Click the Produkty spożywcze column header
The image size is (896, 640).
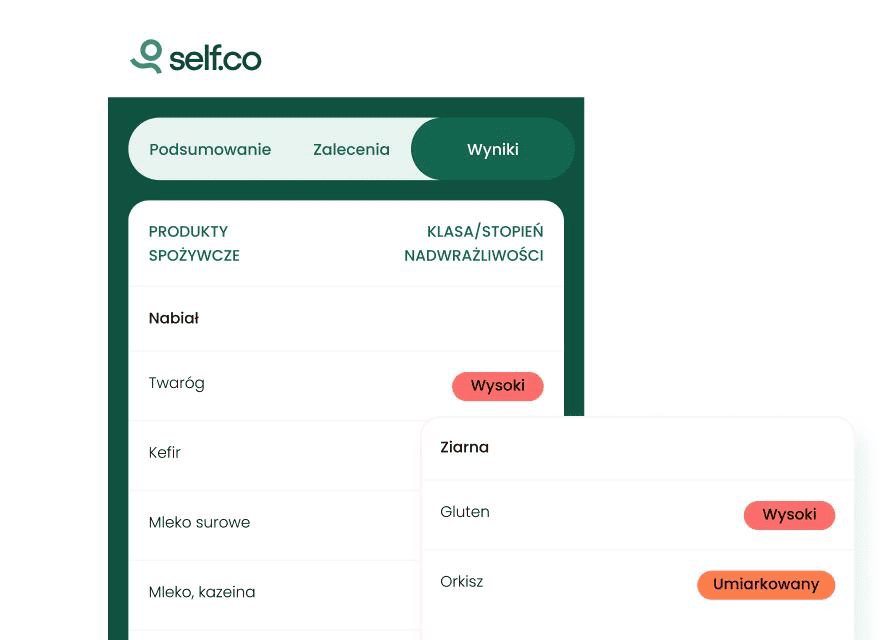[194, 243]
